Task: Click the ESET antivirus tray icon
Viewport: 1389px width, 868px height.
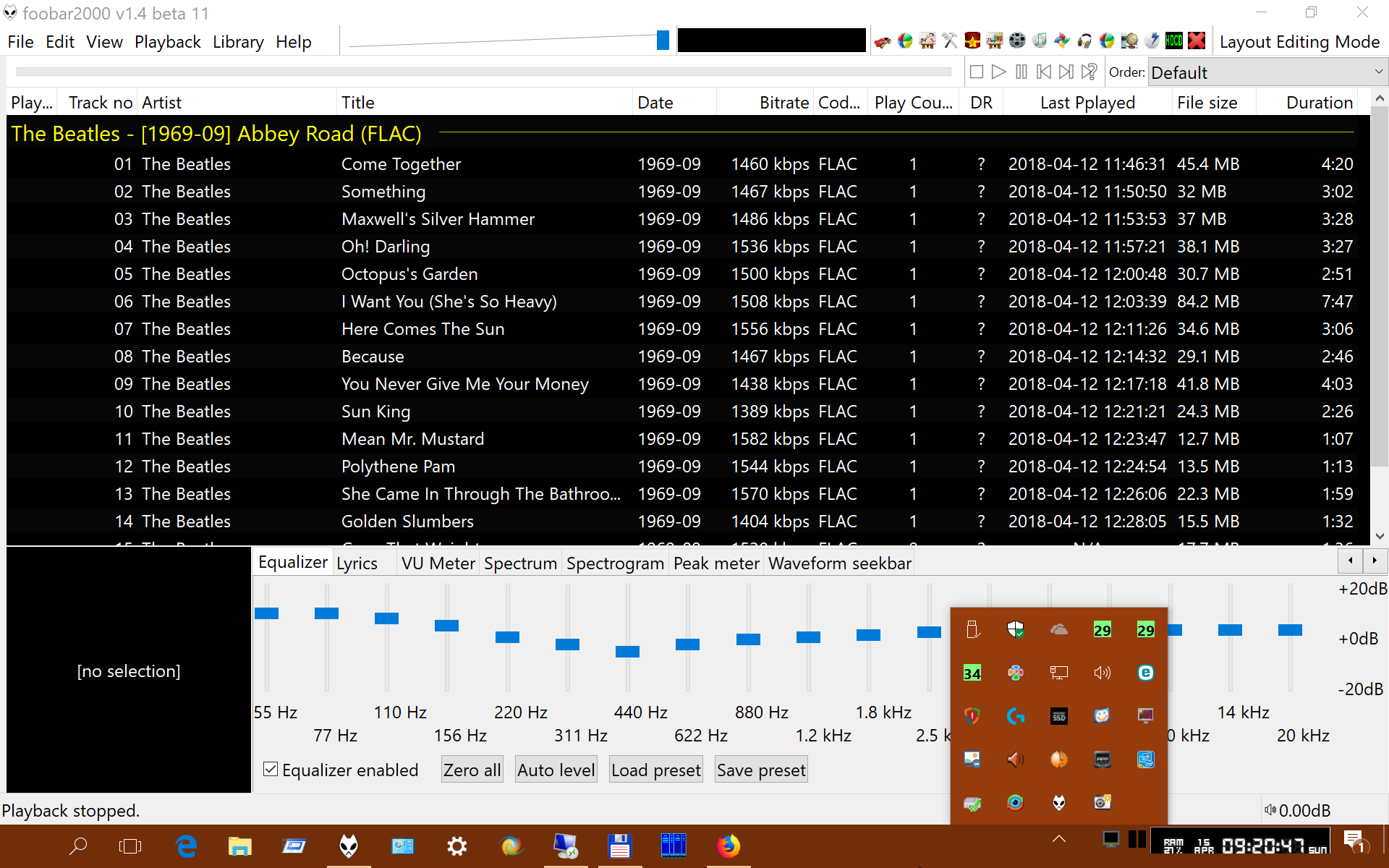Action: pos(1146,673)
